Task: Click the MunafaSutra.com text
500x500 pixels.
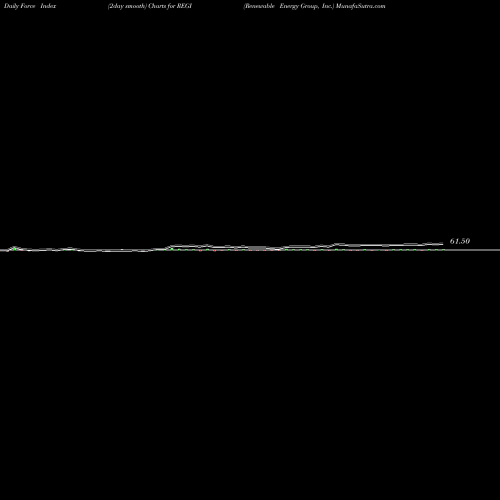Action: click(361, 6)
